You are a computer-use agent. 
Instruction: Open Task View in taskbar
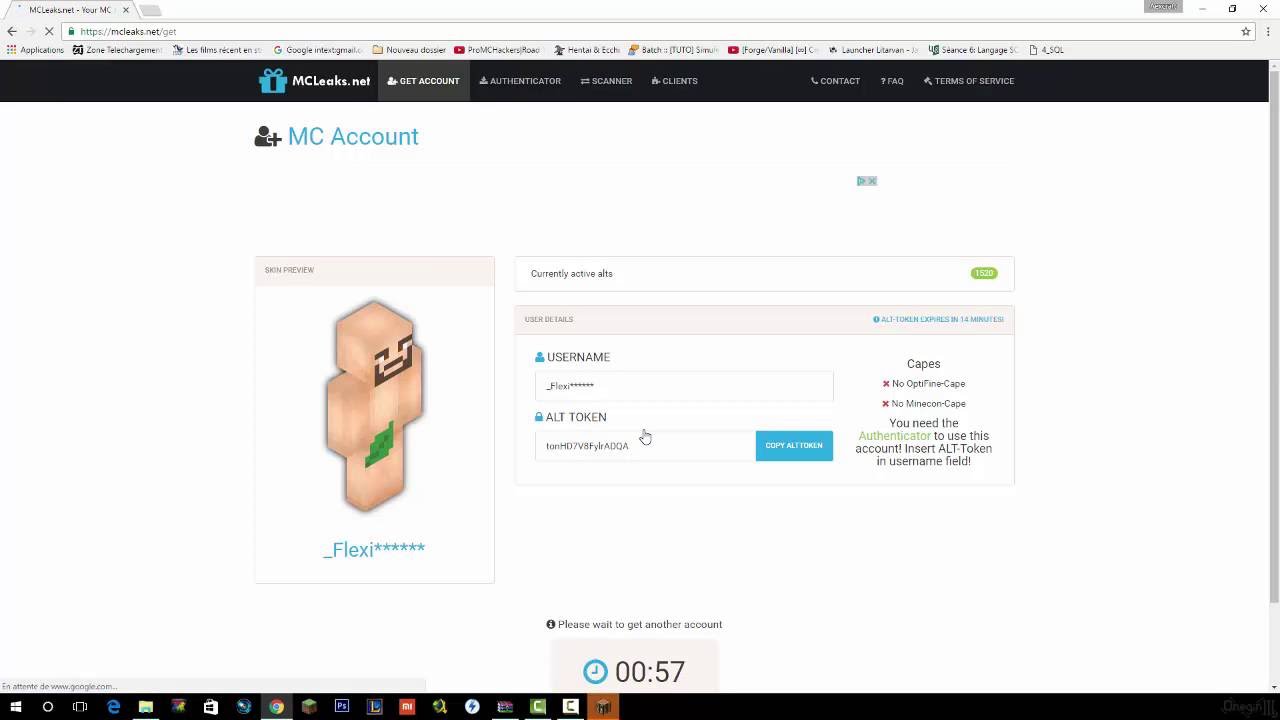[80, 707]
